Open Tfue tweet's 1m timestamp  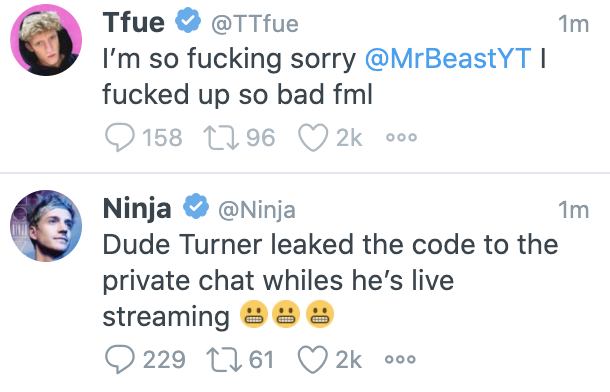pyautogui.click(x=573, y=24)
